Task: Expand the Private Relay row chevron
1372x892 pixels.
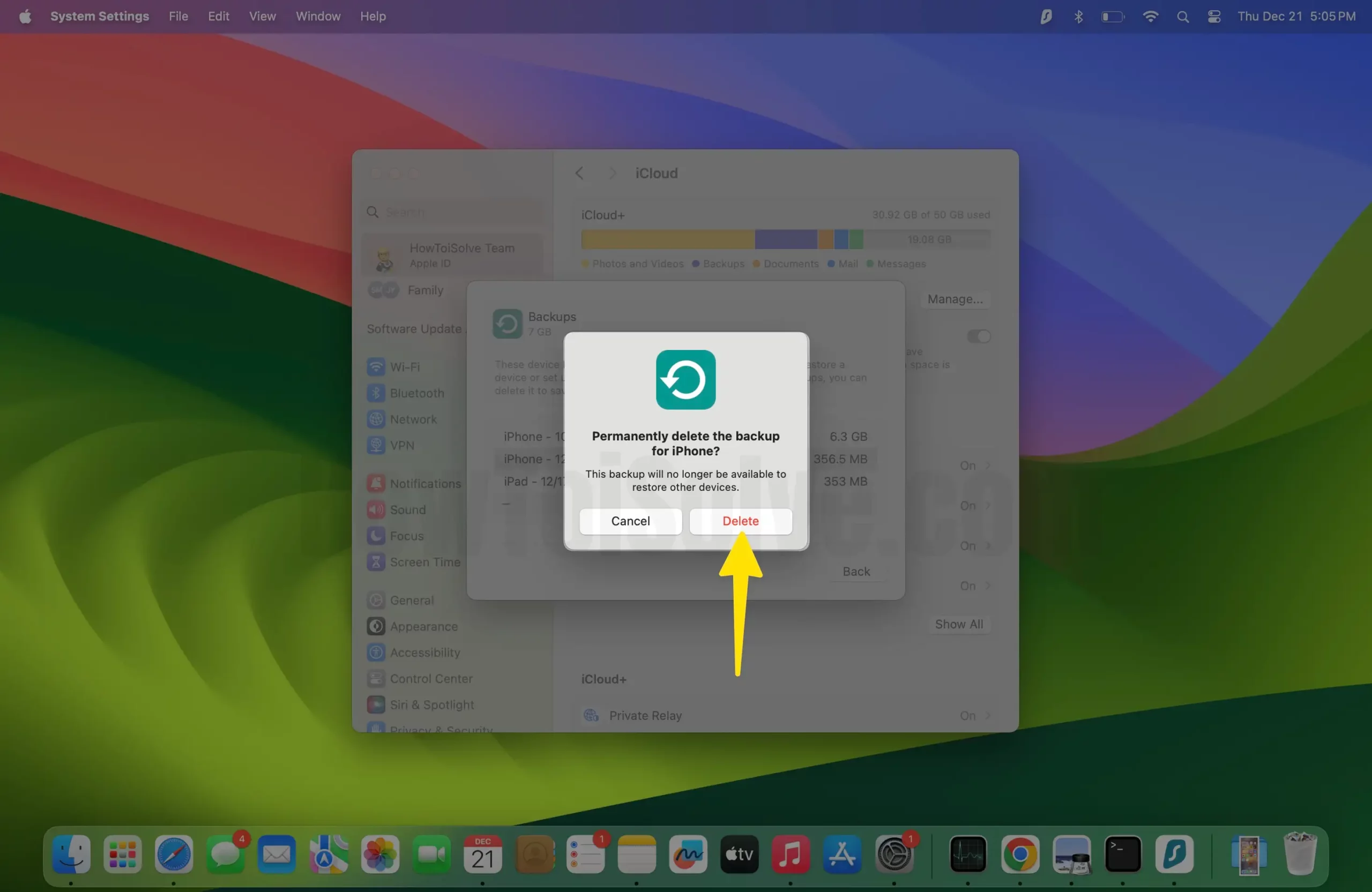Action: 988,715
